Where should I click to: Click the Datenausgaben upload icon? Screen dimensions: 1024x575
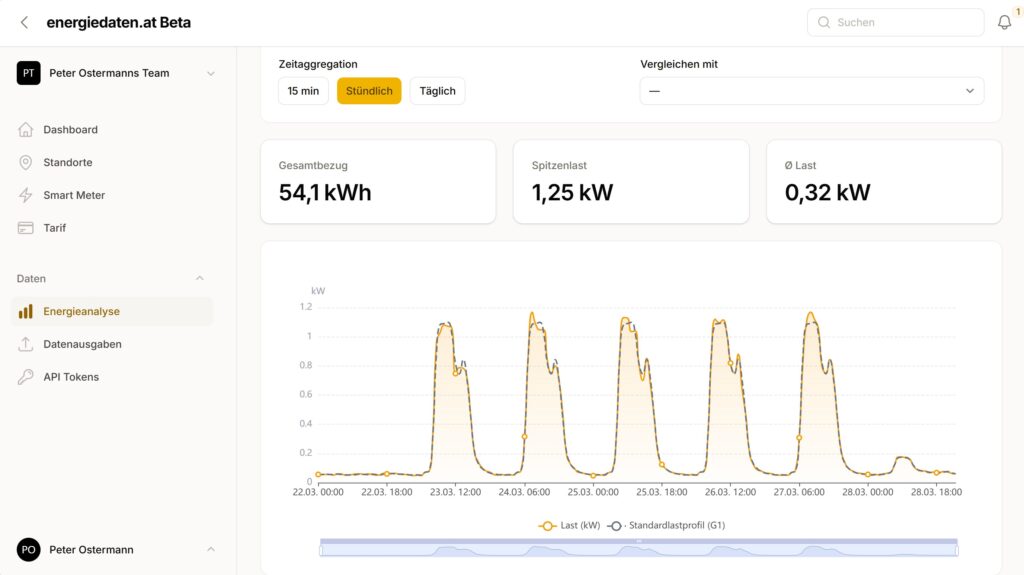coord(26,344)
